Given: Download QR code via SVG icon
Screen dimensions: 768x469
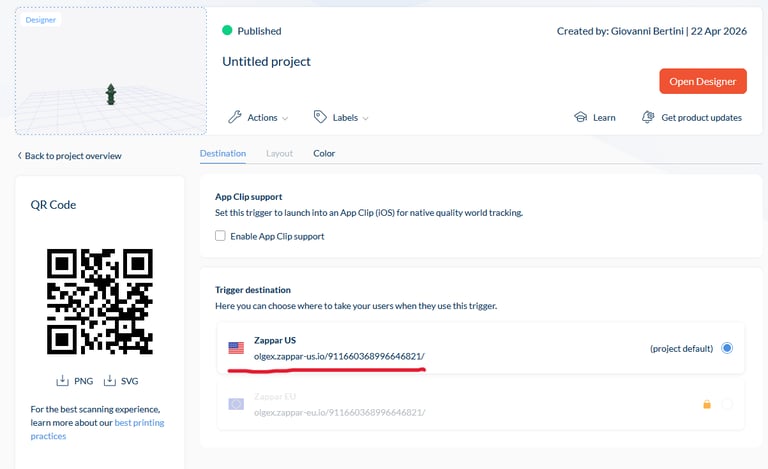Looking at the screenshot, I should pyautogui.click(x=110, y=380).
